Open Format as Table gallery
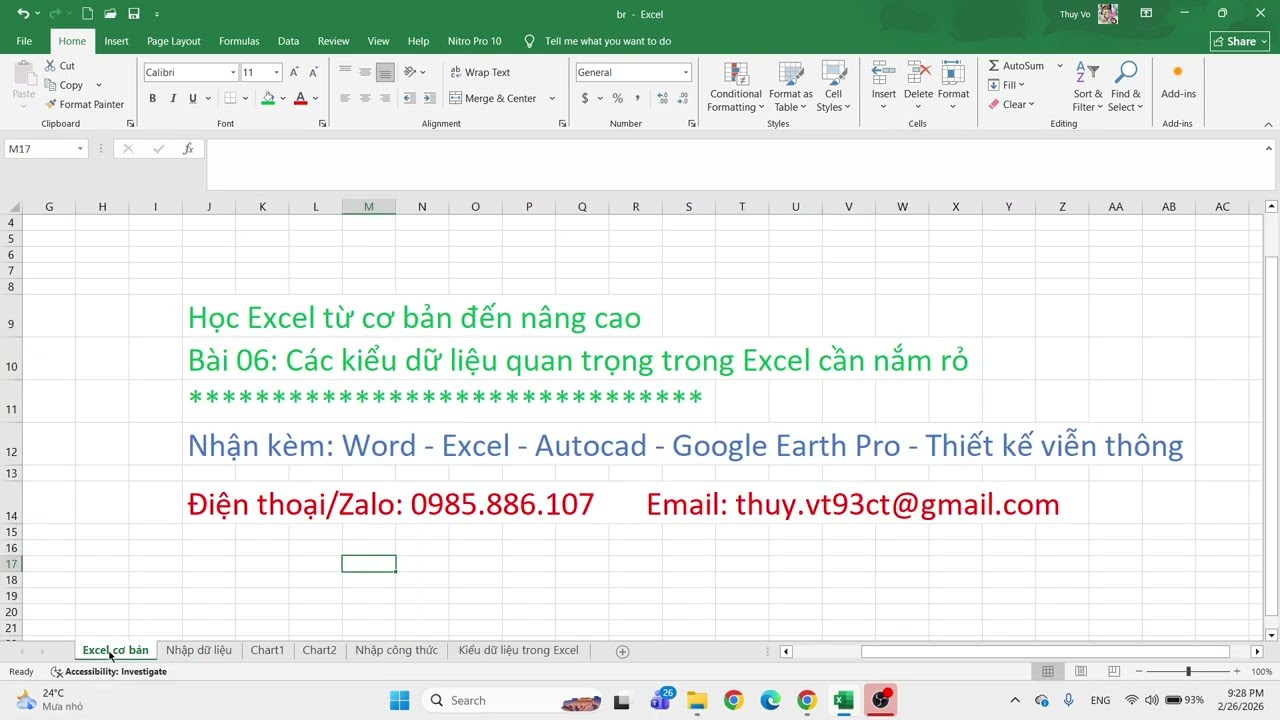1280x720 pixels. [791, 87]
